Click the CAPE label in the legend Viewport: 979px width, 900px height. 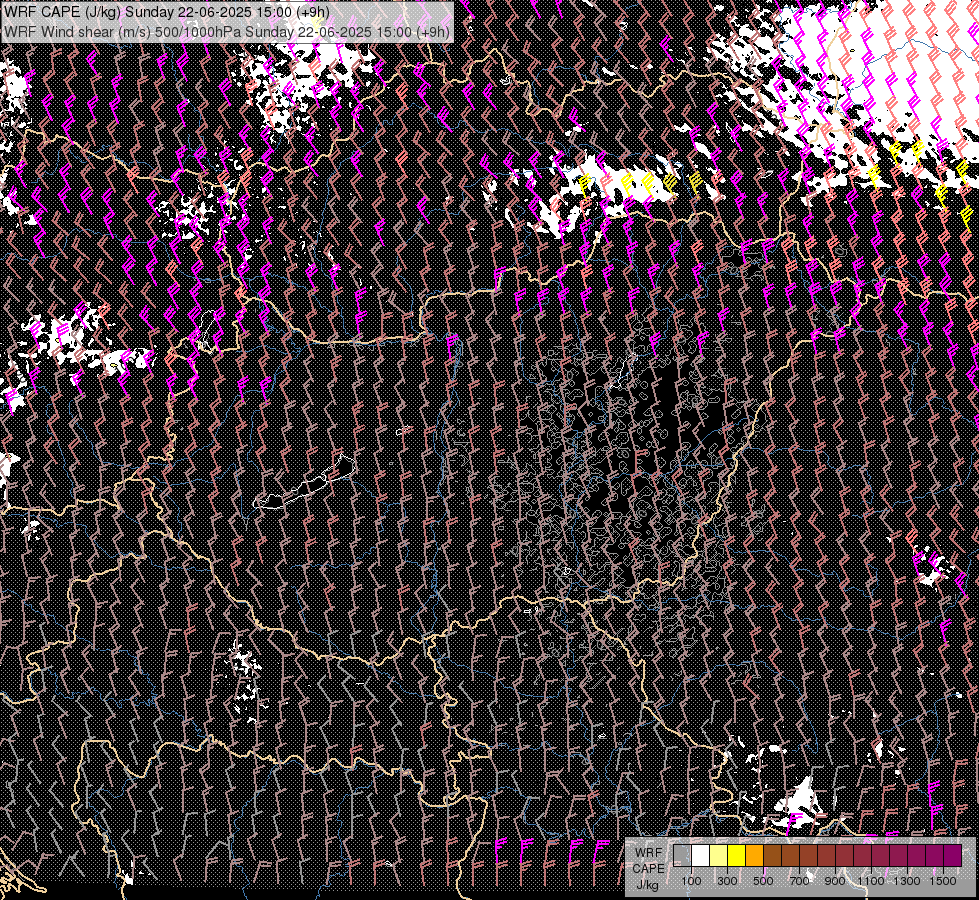pyautogui.click(x=649, y=869)
